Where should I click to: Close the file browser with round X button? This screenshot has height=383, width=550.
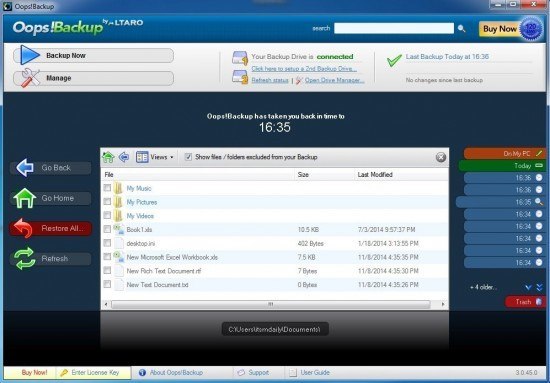click(441, 157)
